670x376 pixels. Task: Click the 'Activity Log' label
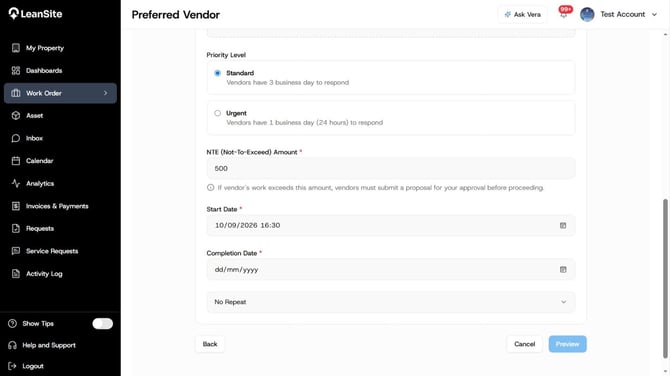[44, 273]
